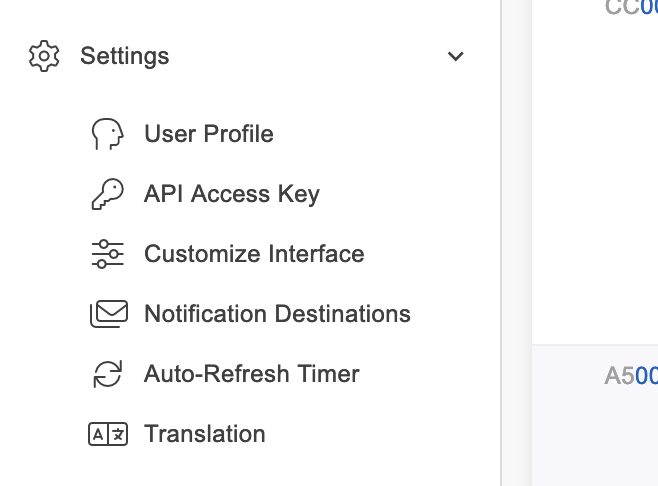This screenshot has width=658, height=486.
Task: Click the white content card area
Action: (x=594, y=180)
